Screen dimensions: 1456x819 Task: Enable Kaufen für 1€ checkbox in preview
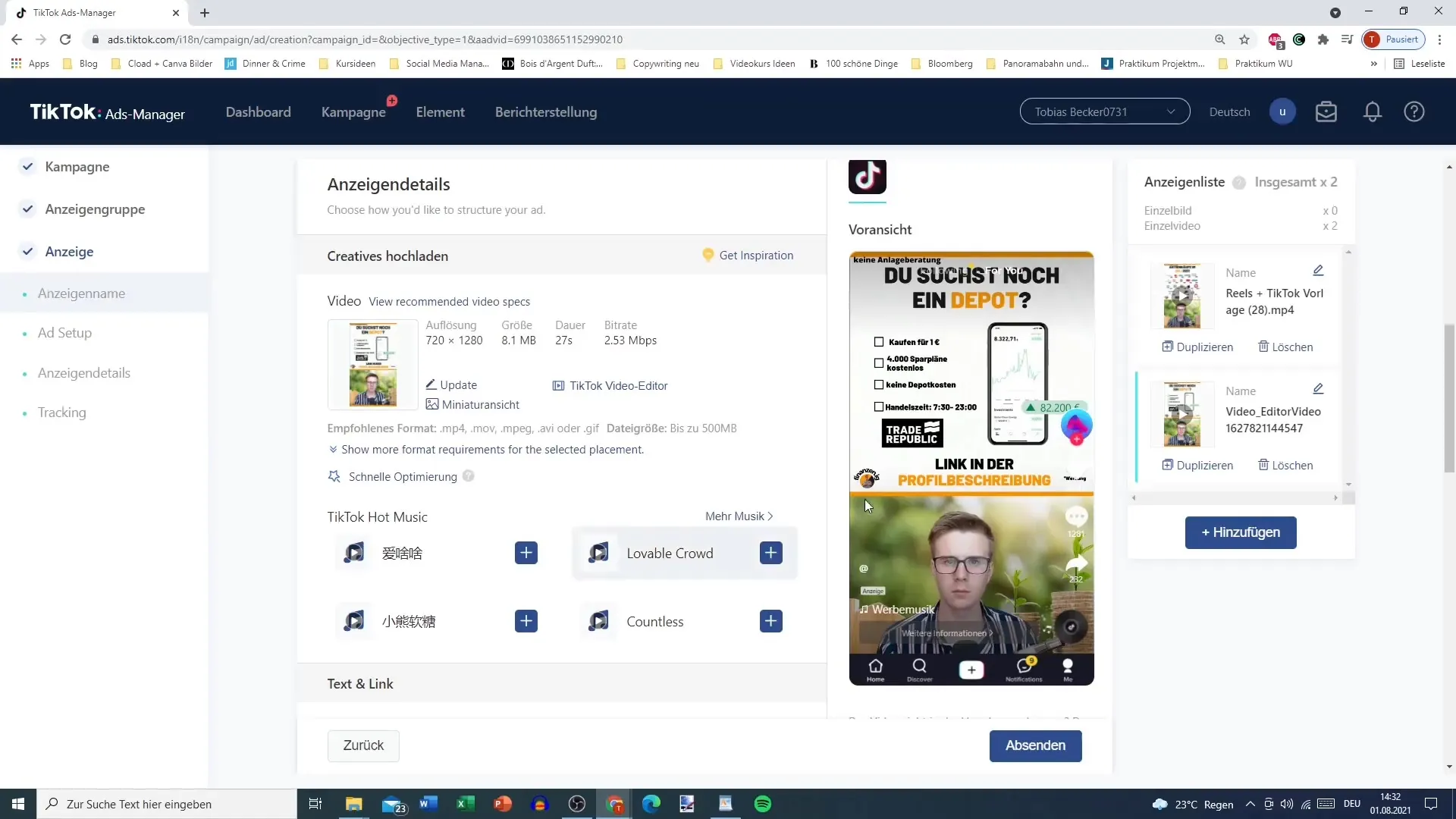pyautogui.click(x=877, y=342)
